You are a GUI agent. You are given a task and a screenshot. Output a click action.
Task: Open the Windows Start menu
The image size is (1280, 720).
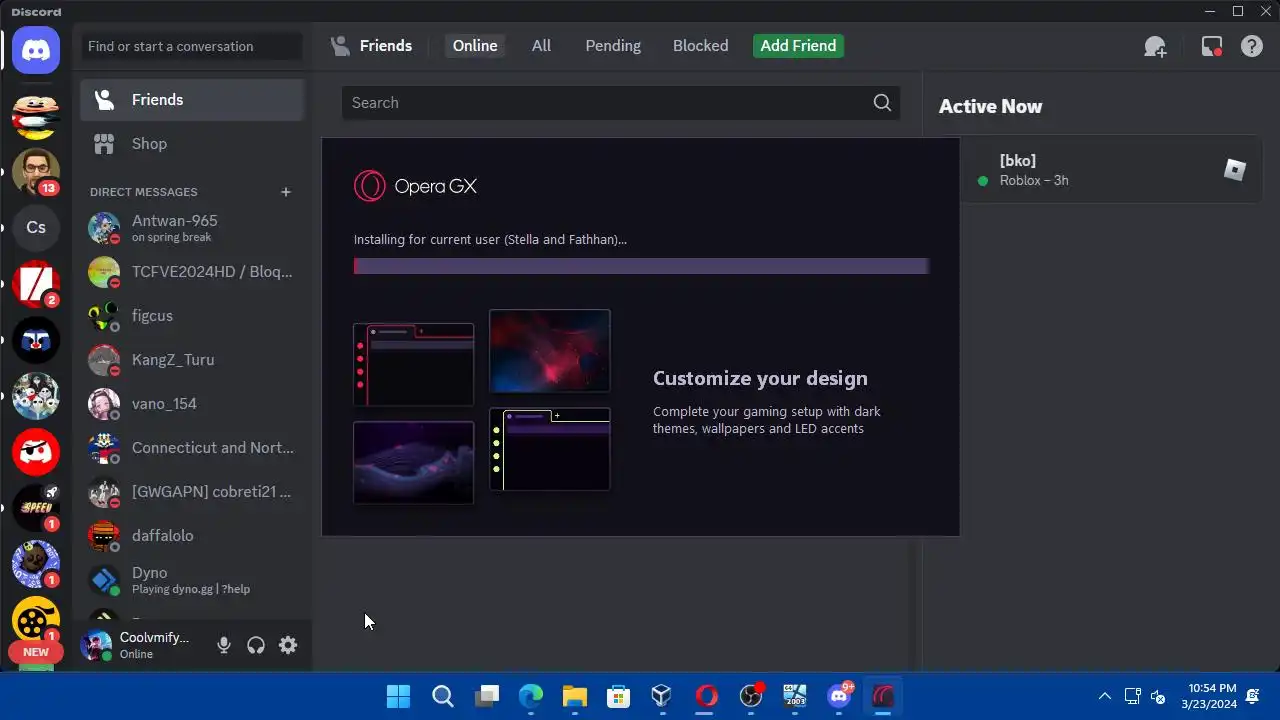point(398,696)
